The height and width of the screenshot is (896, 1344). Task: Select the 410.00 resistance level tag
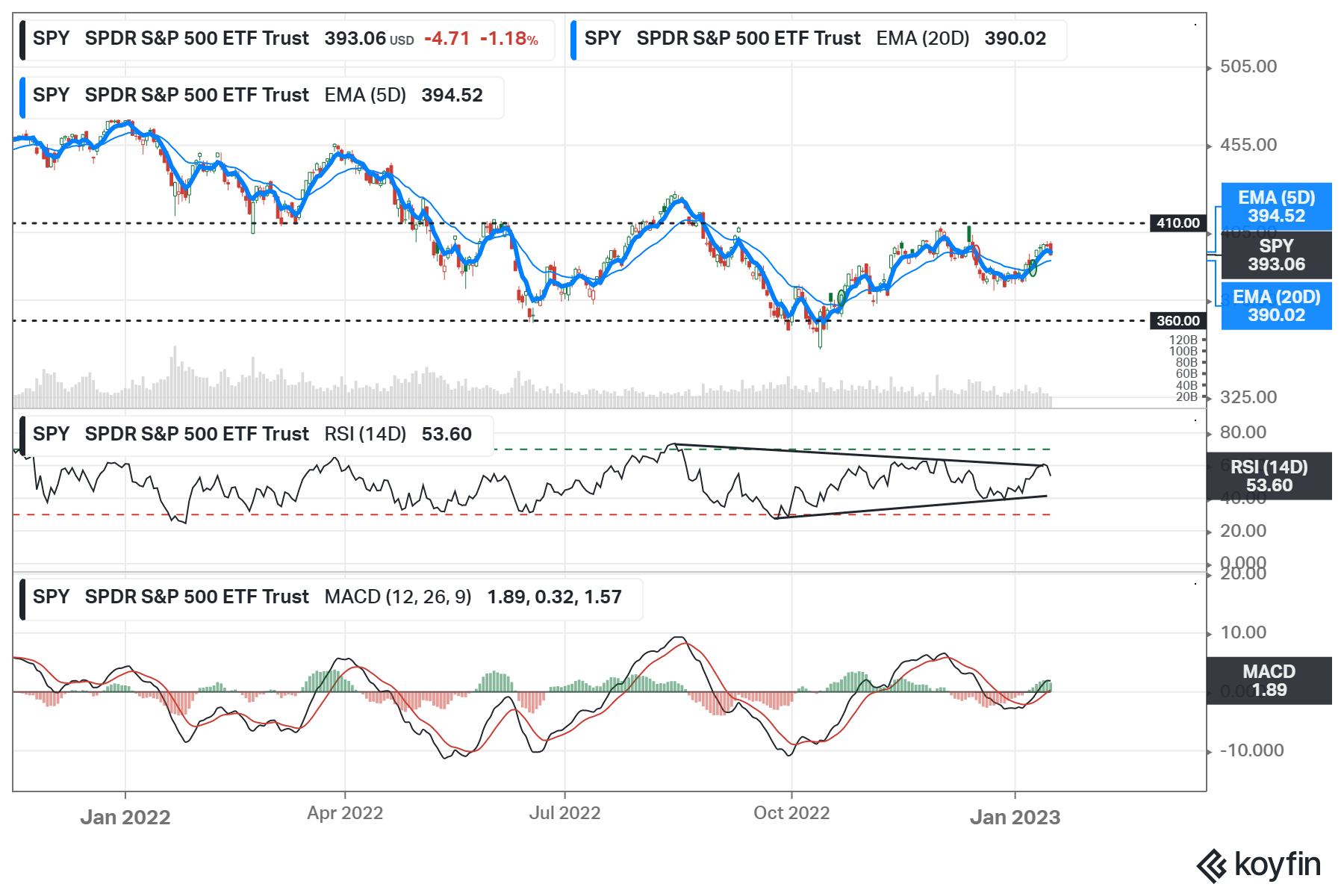[1177, 223]
